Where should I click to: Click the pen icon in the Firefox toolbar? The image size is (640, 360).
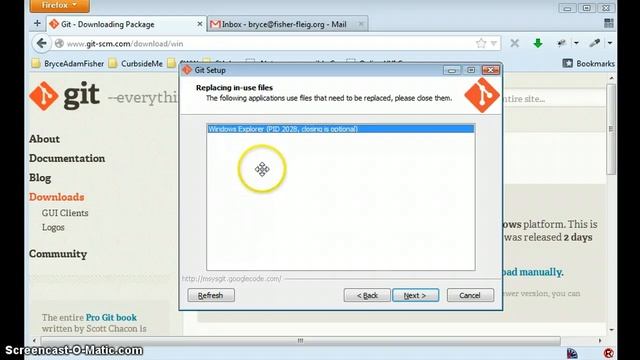pyautogui.click(x=595, y=43)
